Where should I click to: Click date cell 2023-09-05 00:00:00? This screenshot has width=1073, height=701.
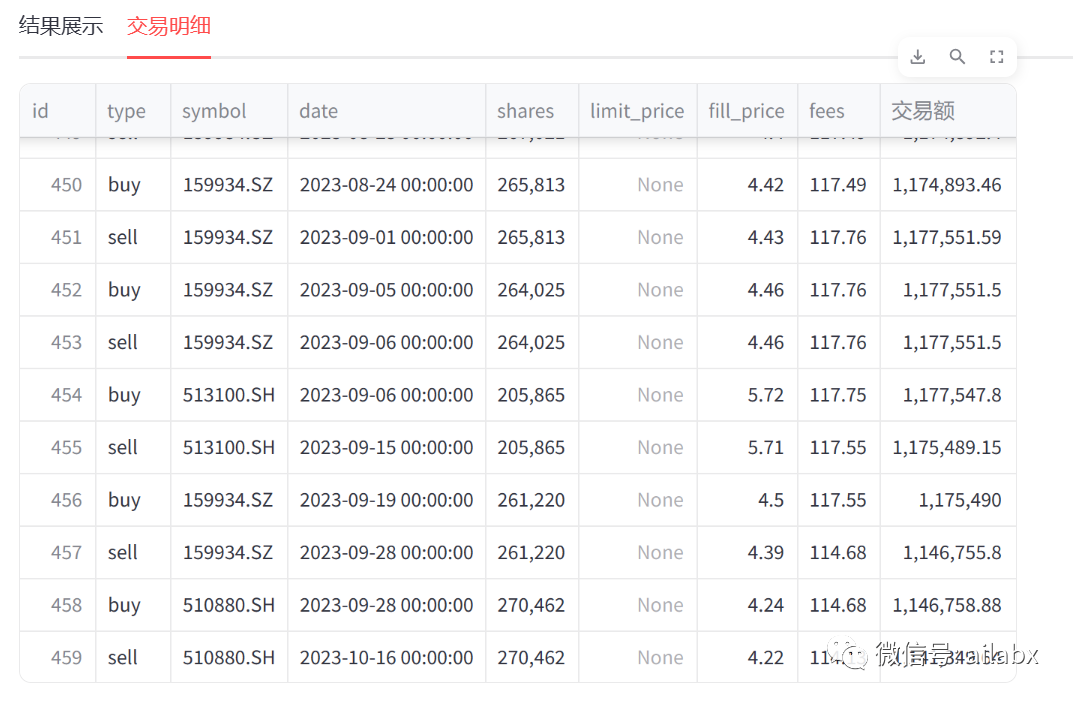pyautogui.click(x=387, y=290)
